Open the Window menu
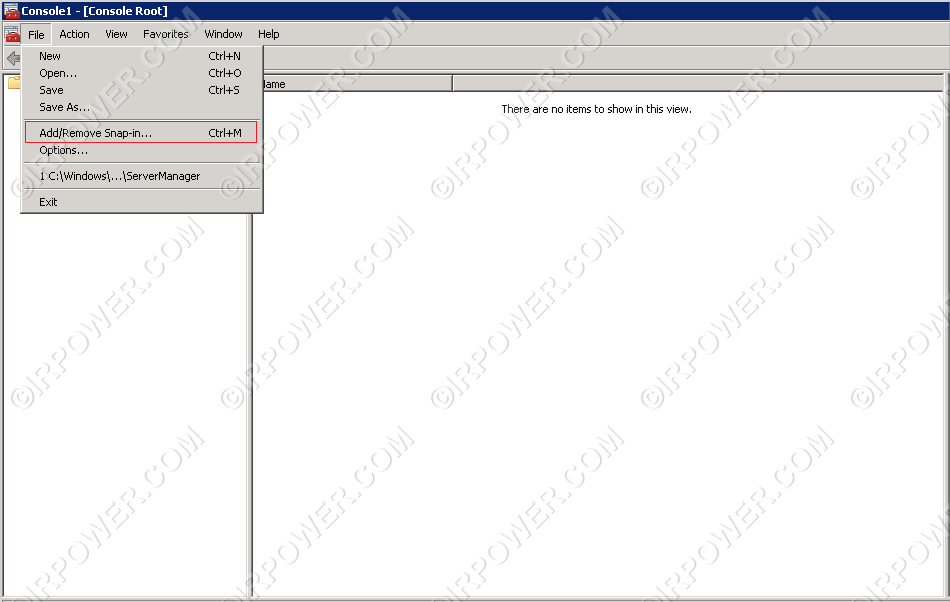The width and height of the screenshot is (950, 602). click(223, 34)
